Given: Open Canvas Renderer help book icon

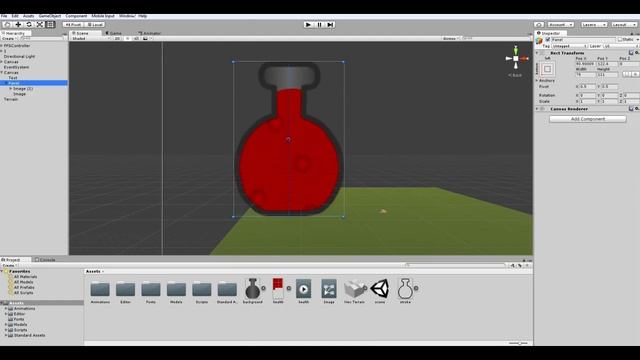Looking at the screenshot, I should pyautogui.click(x=631, y=109).
